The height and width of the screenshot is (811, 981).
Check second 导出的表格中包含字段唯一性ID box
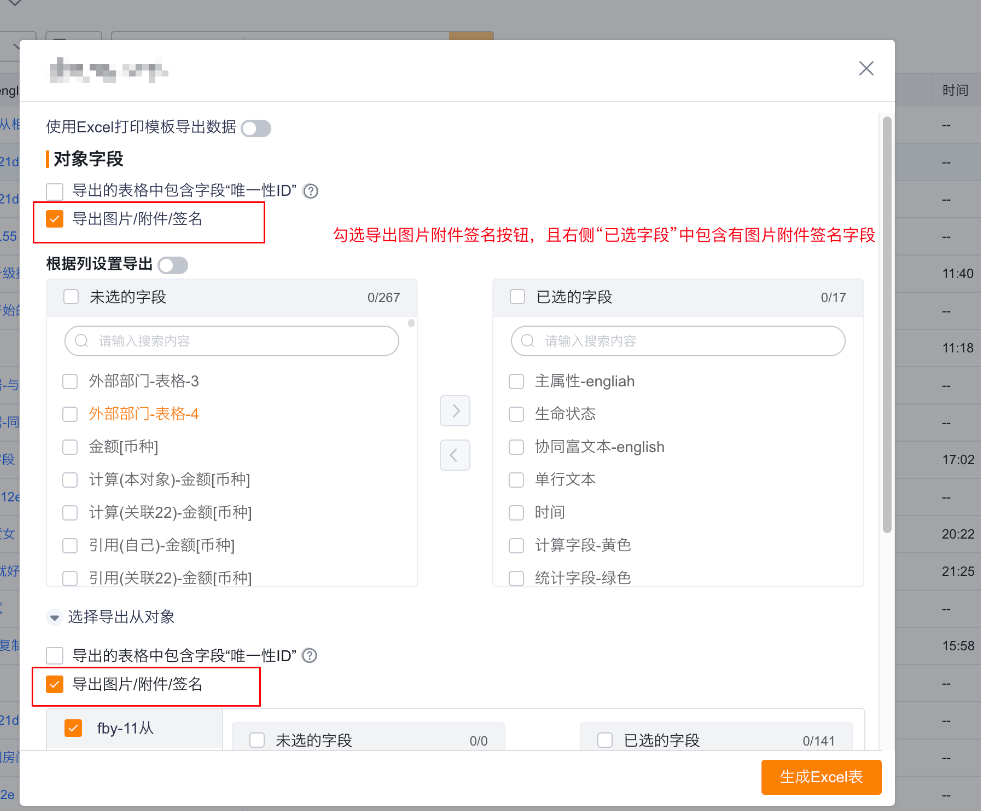pos(55,656)
